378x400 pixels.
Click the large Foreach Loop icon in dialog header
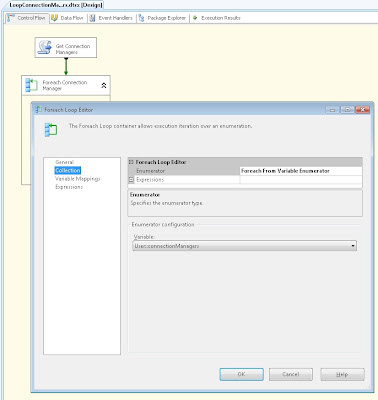[x=51, y=130]
